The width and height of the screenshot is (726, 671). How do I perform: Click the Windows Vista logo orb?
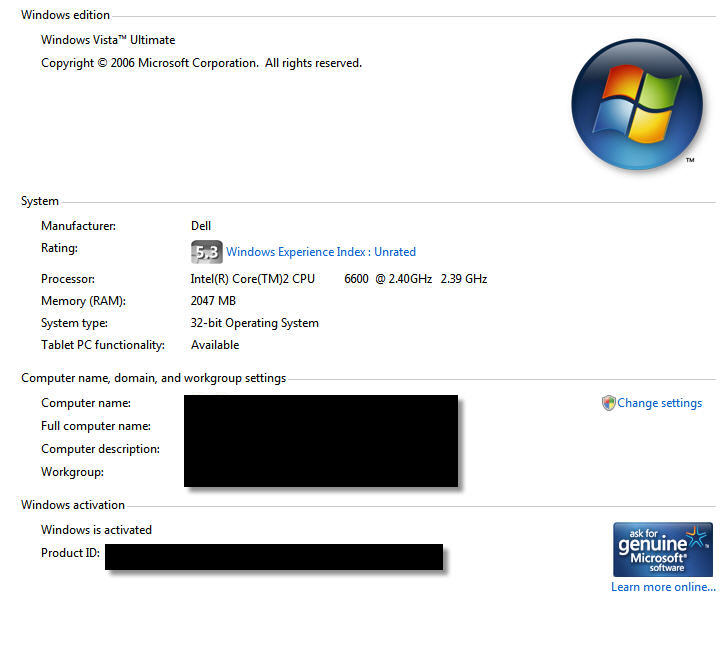pyautogui.click(x=637, y=104)
